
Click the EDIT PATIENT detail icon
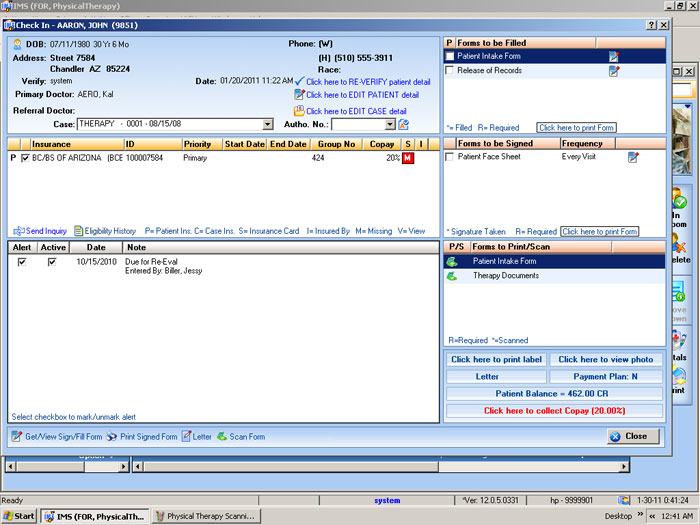299,95
